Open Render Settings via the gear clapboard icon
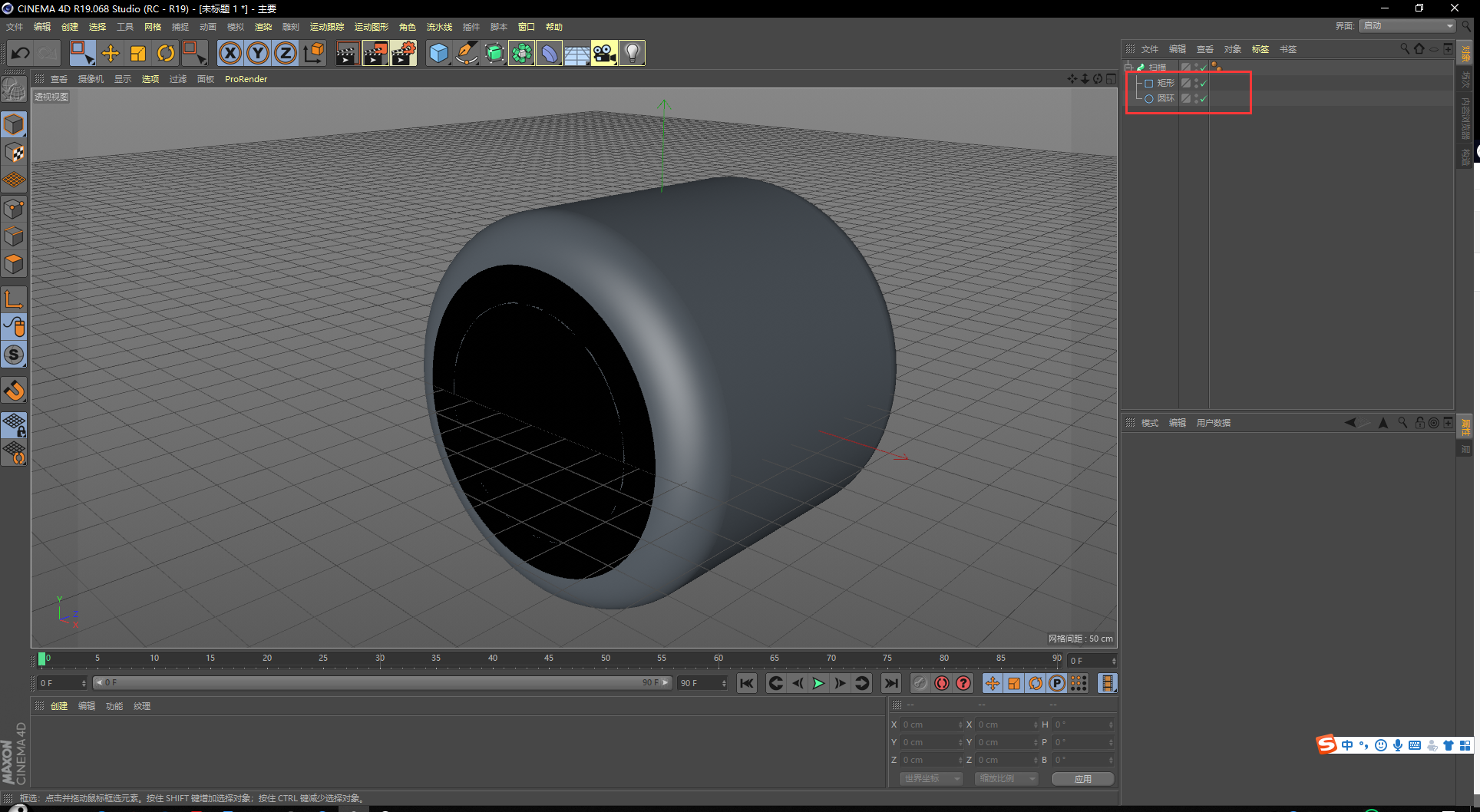1480x812 pixels. (403, 53)
